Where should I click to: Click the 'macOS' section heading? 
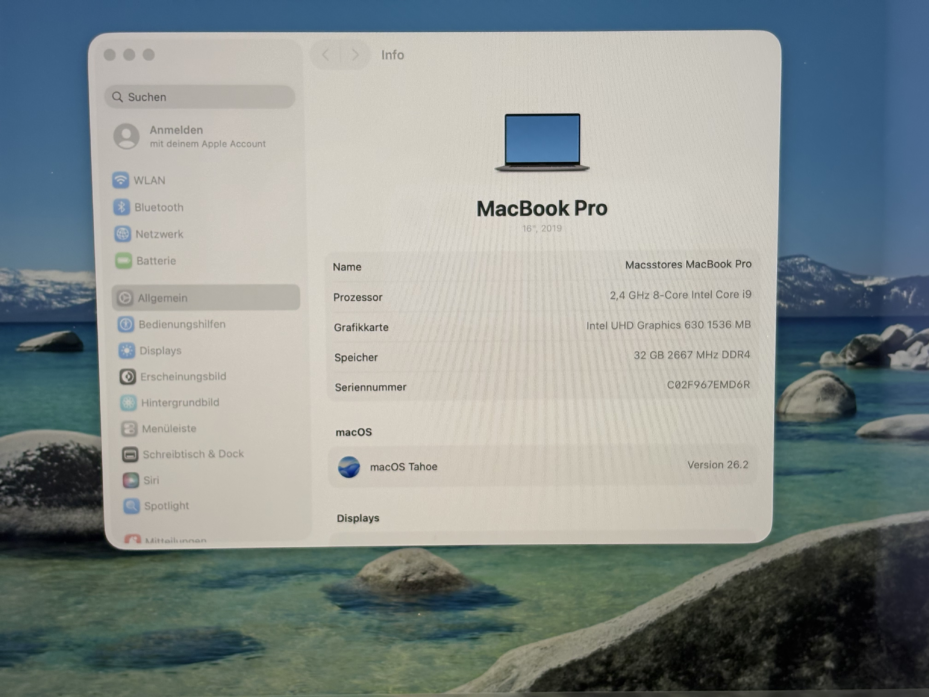pos(354,432)
